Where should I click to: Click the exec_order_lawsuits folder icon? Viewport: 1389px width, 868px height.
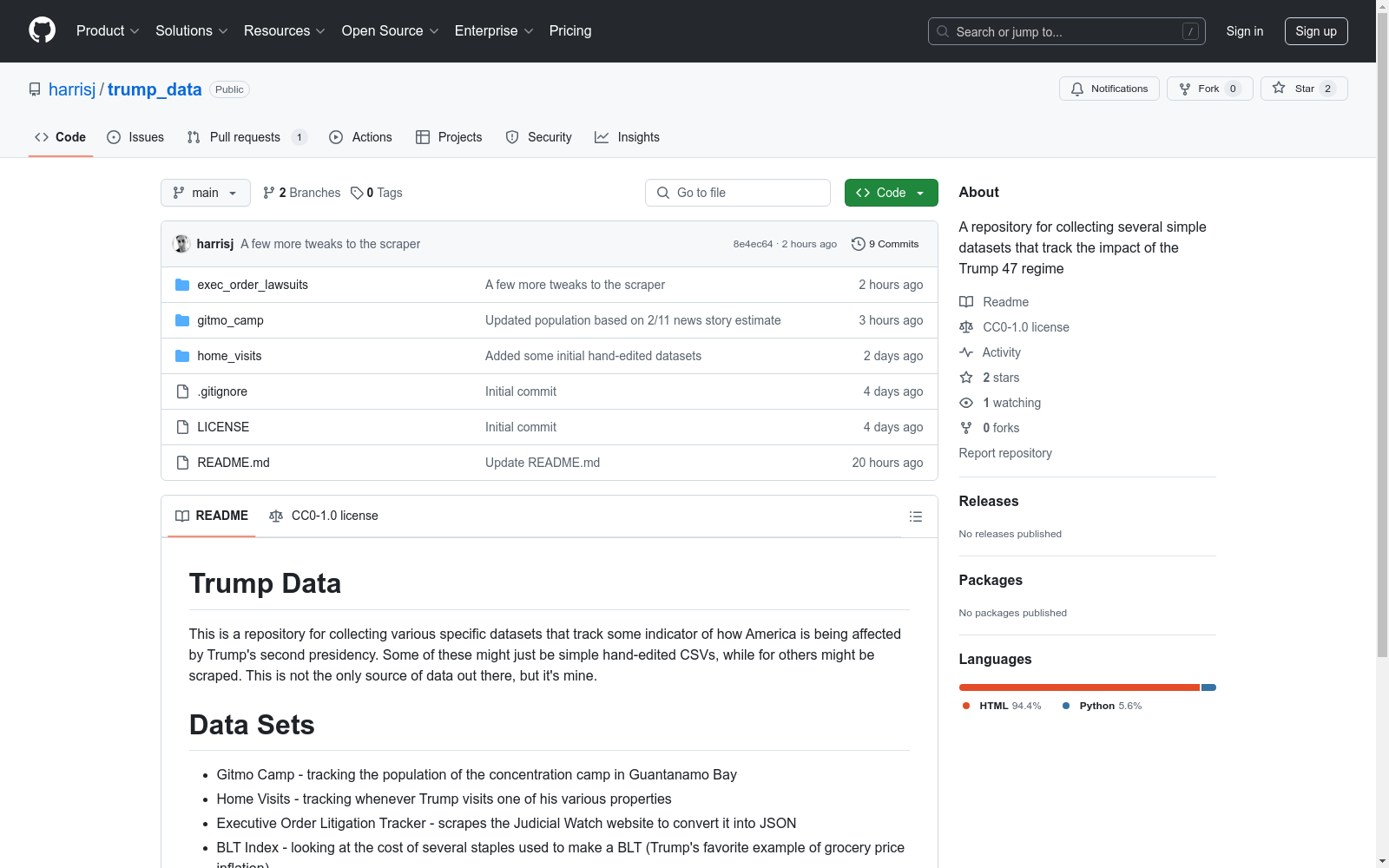click(x=182, y=285)
